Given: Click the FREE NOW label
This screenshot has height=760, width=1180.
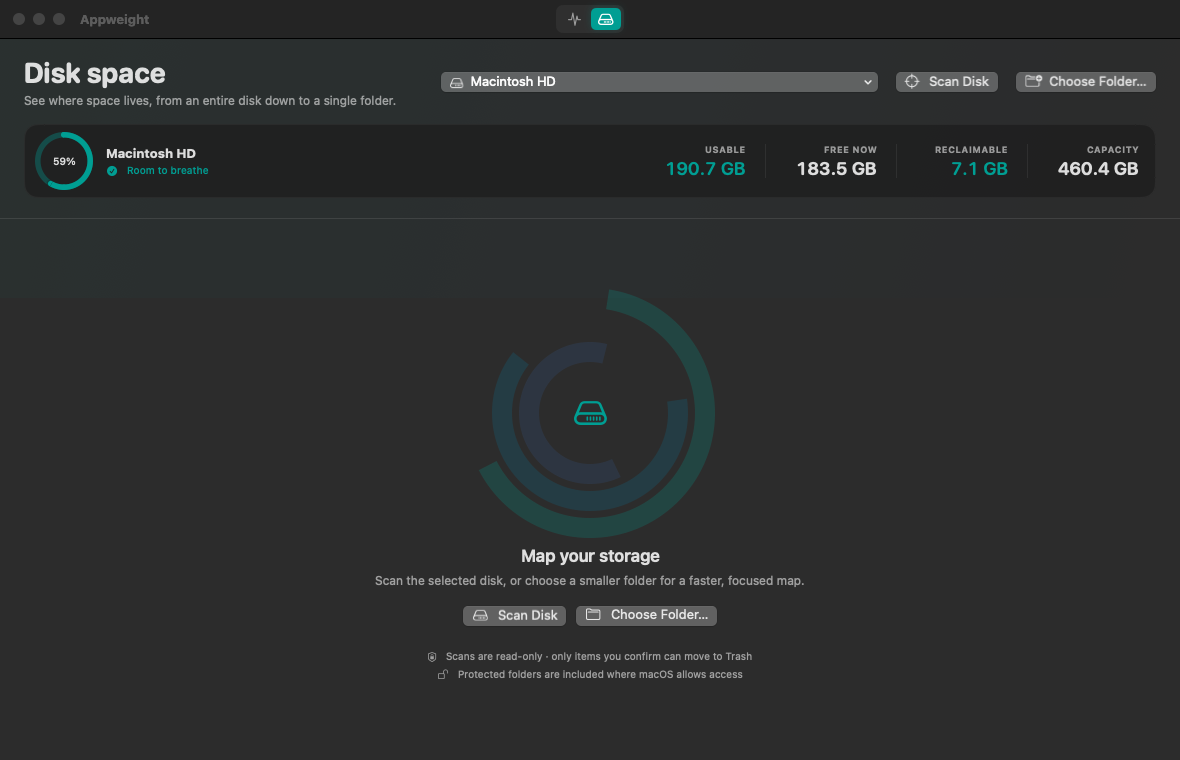Looking at the screenshot, I should pyautogui.click(x=850, y=150).
